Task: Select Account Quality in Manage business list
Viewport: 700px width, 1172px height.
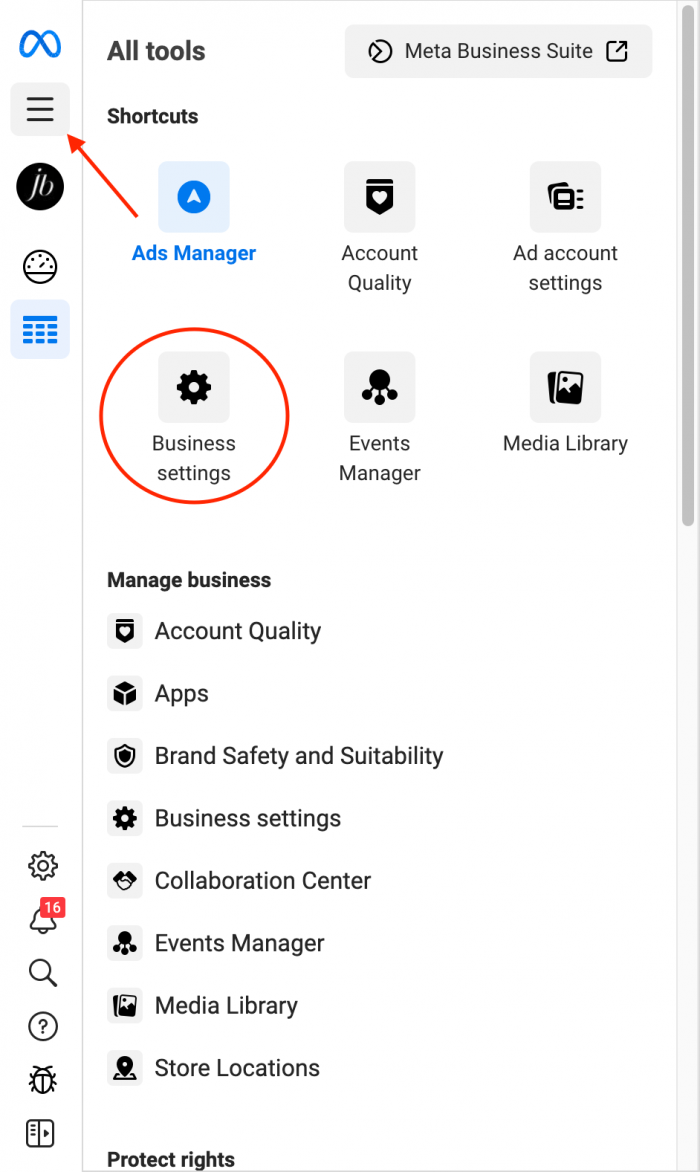Action: tap(214, 631)
